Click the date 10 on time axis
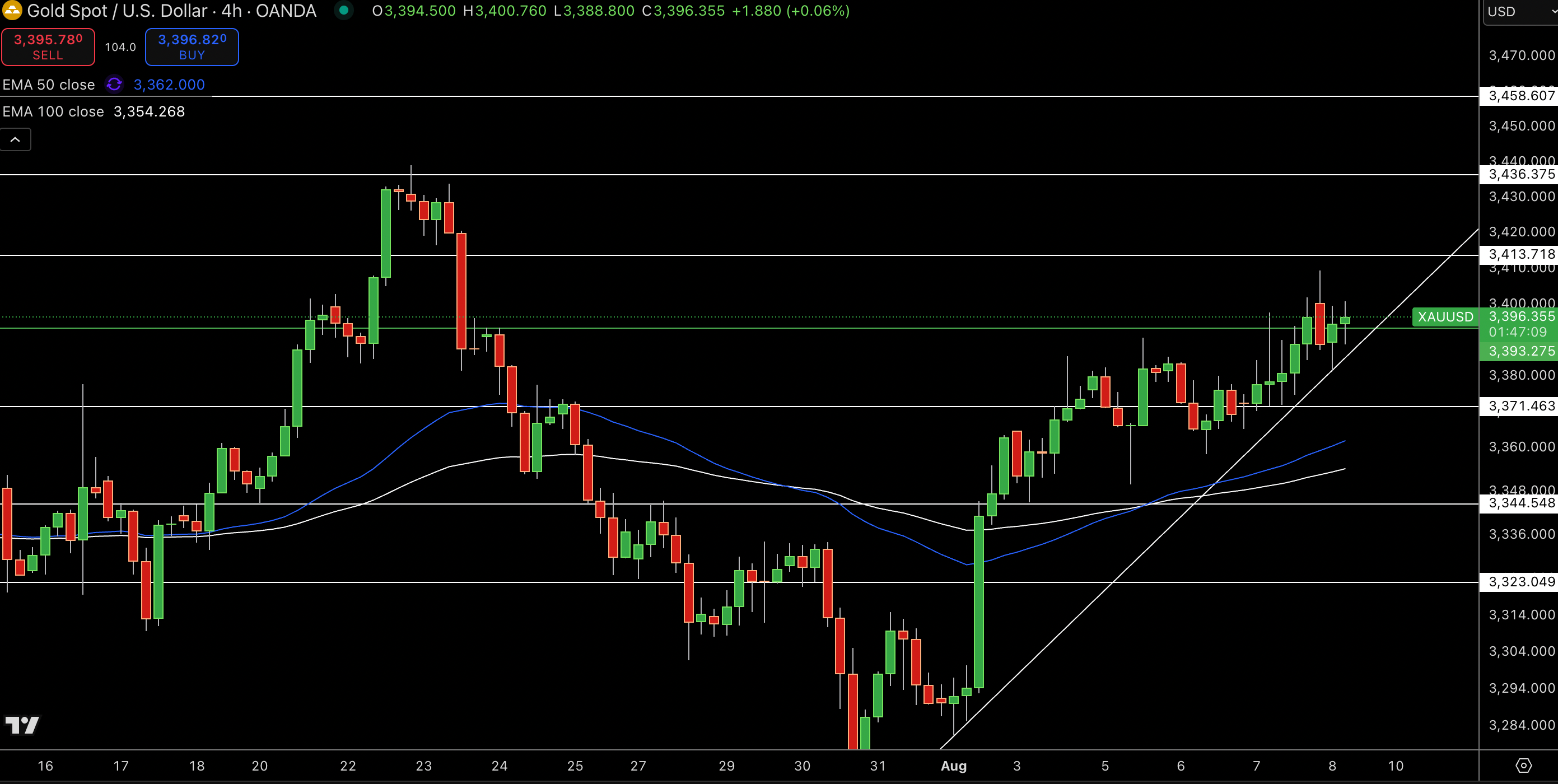The image size is (1558, 784). tap(1395, 766)
